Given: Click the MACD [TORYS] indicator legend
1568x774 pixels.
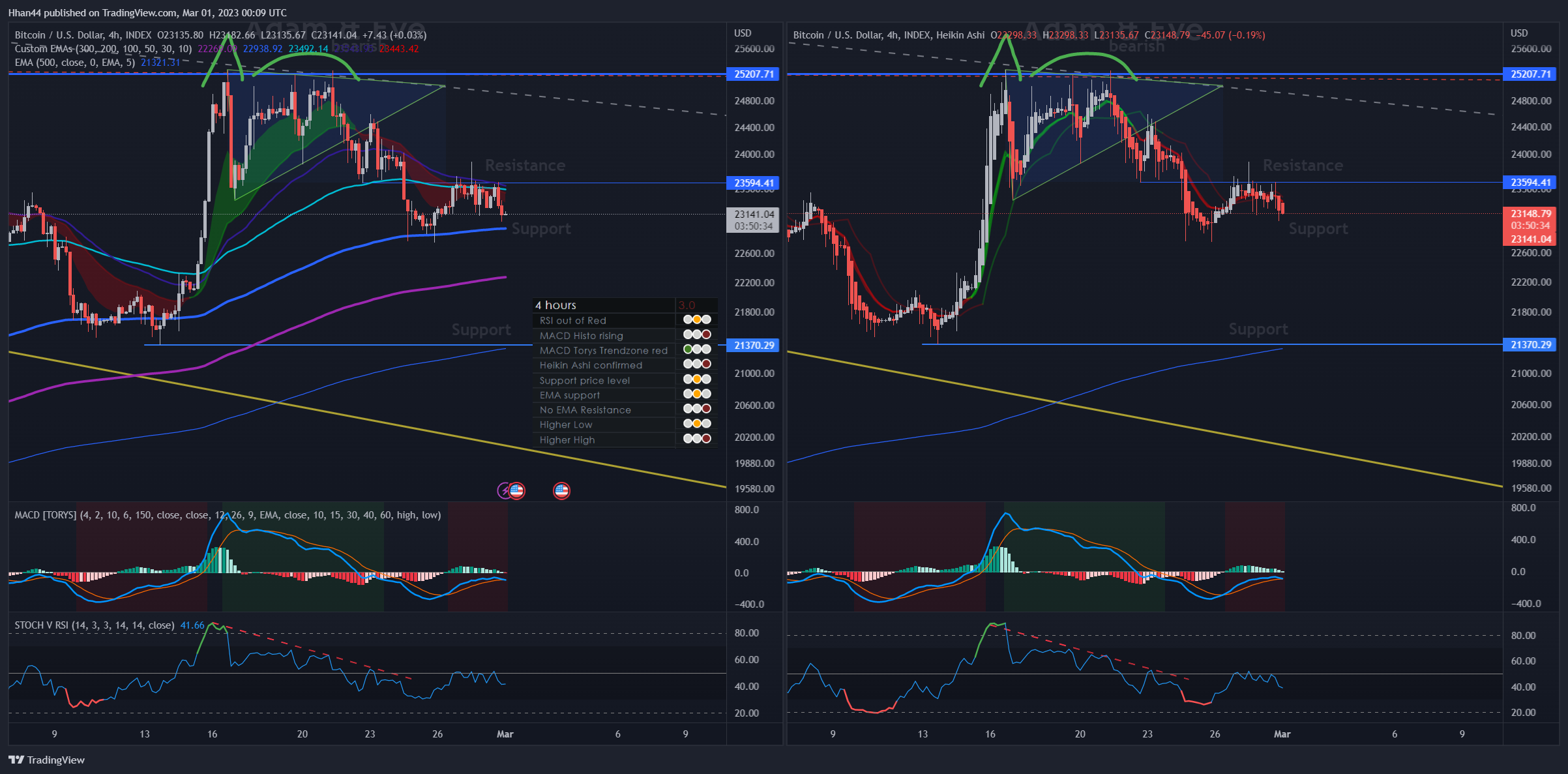Looking at the screenshot, I should pos(228,514).
